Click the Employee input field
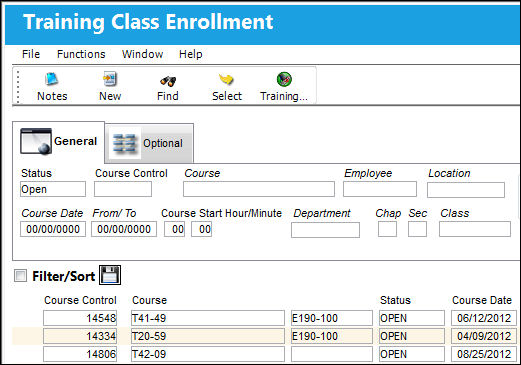The image size is (521, 365). tap(380, 189)
